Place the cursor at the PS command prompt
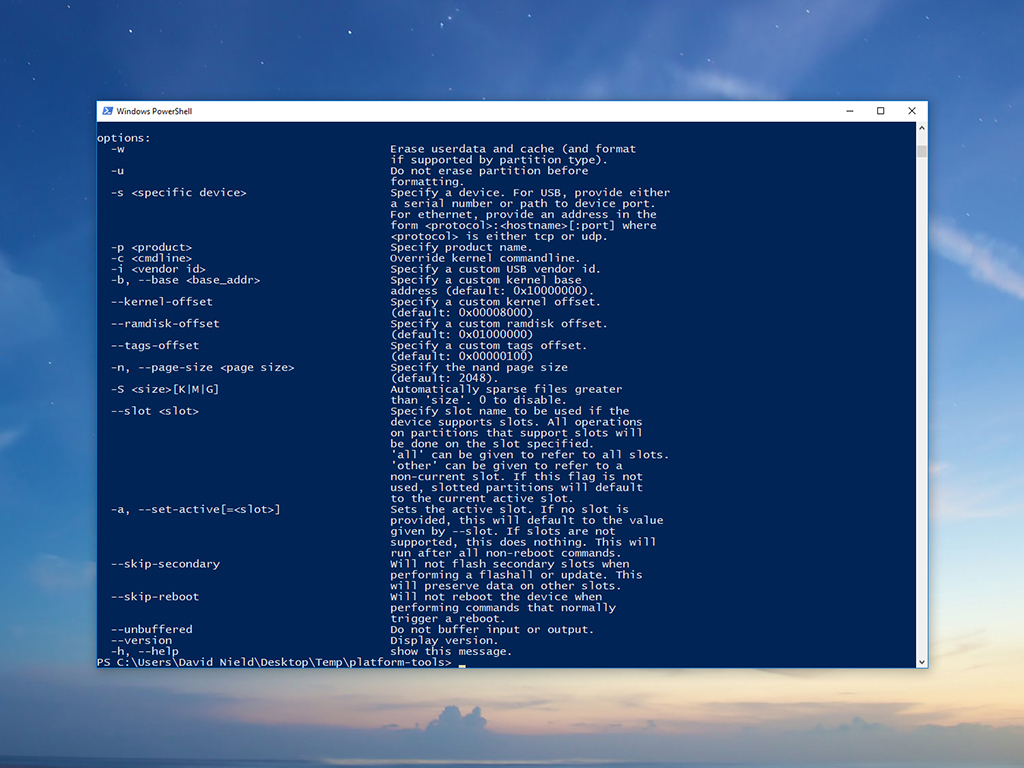The image size is (1024, 768). (462, 663)
